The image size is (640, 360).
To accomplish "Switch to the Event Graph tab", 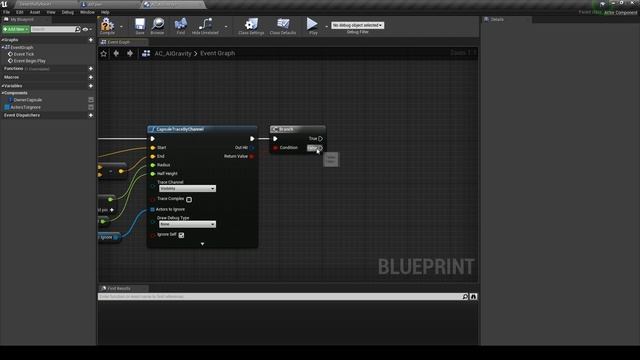I will pos(122,42).
